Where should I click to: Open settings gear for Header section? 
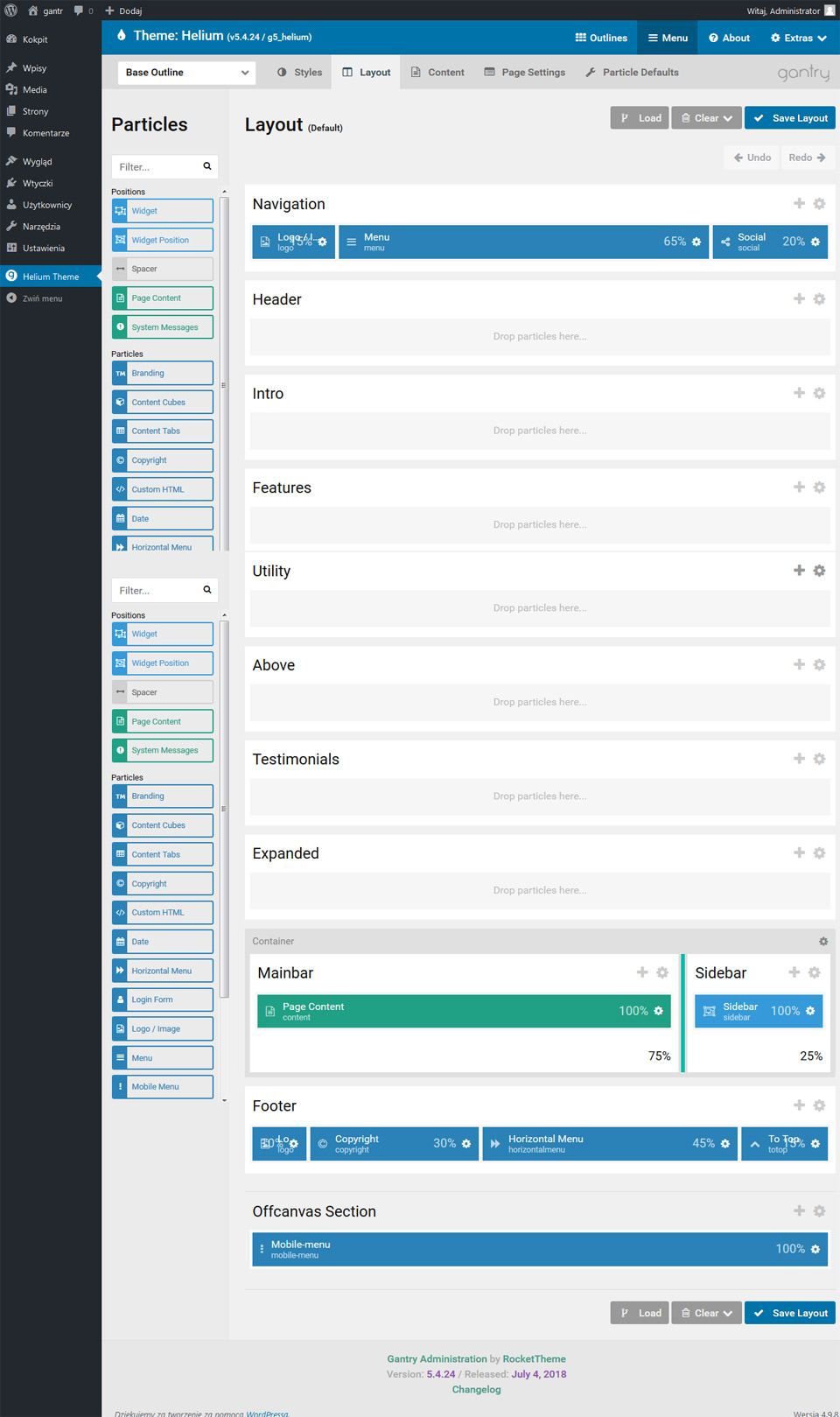pos(819,299)
